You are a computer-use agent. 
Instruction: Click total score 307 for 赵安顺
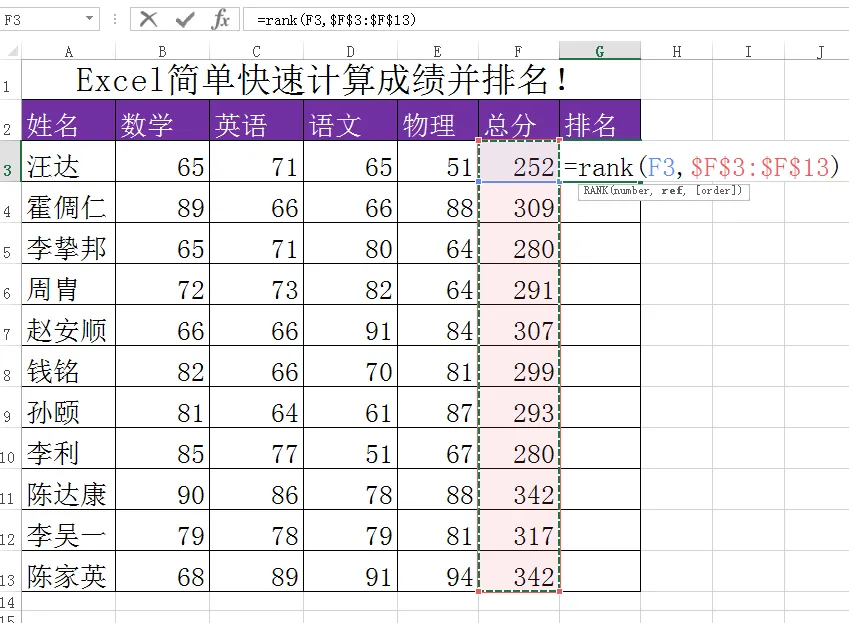point(519,325)
